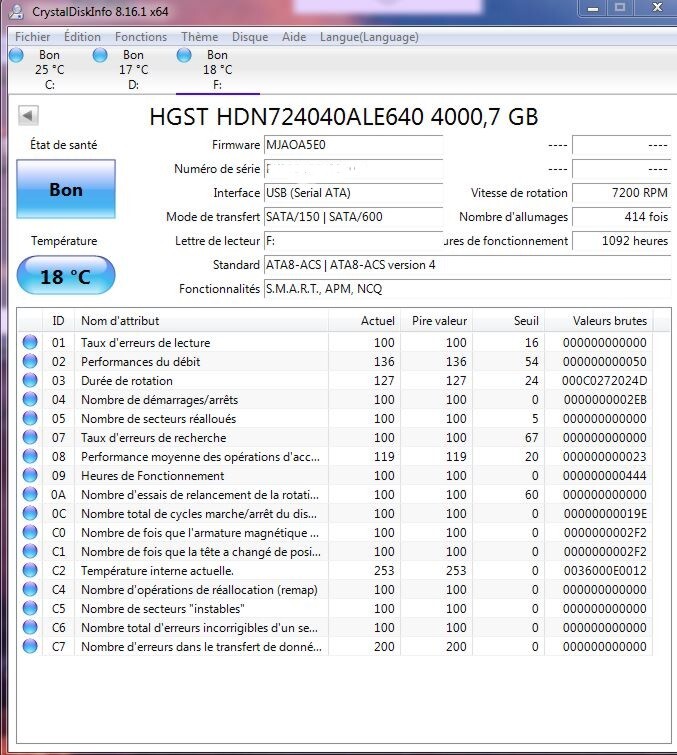Open the Aide menu

pyautogui.click(x=294, y=37)
